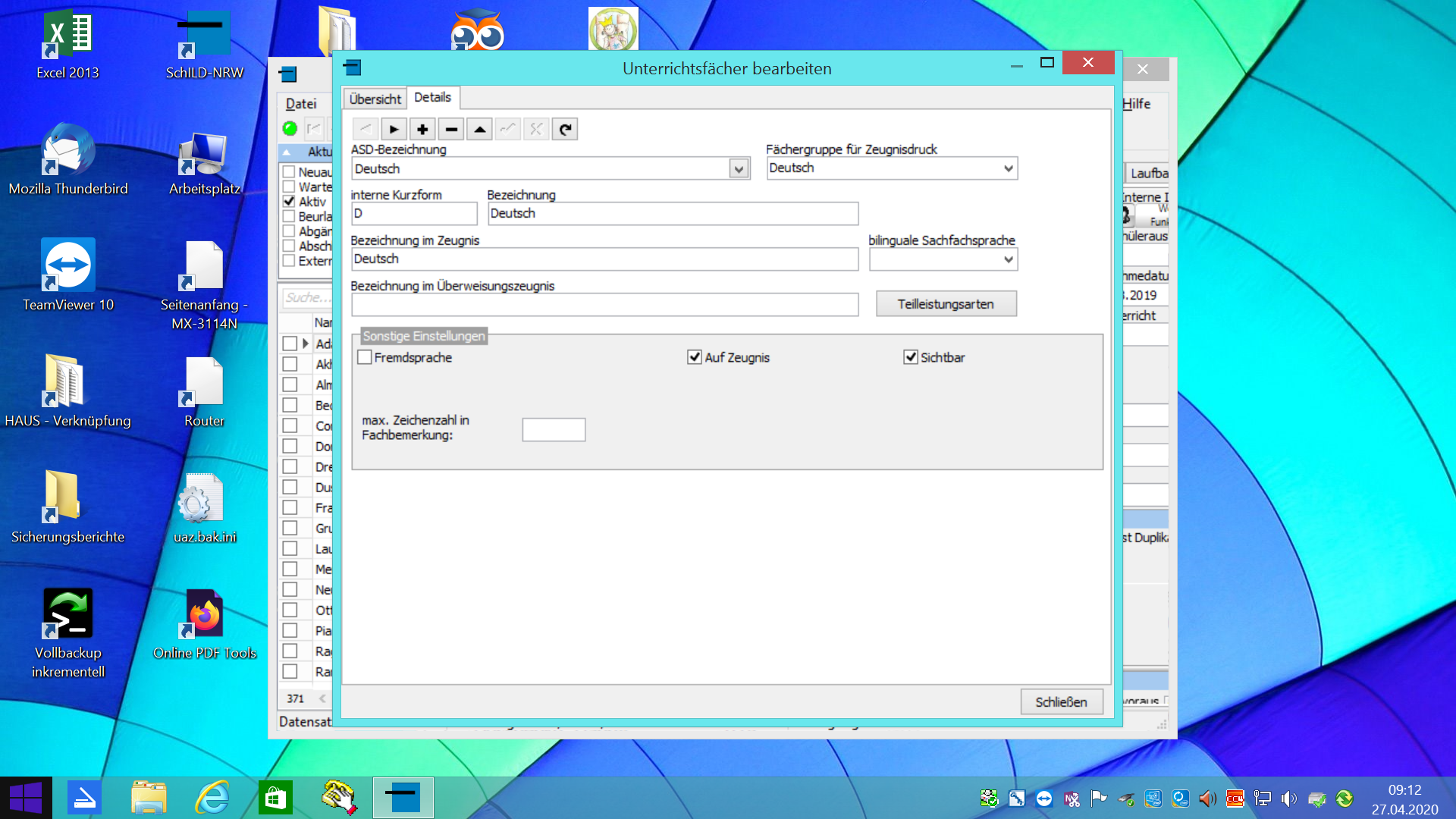
Task: Tick the row checkbox next to Pia
Action: (x=290, y=630)
